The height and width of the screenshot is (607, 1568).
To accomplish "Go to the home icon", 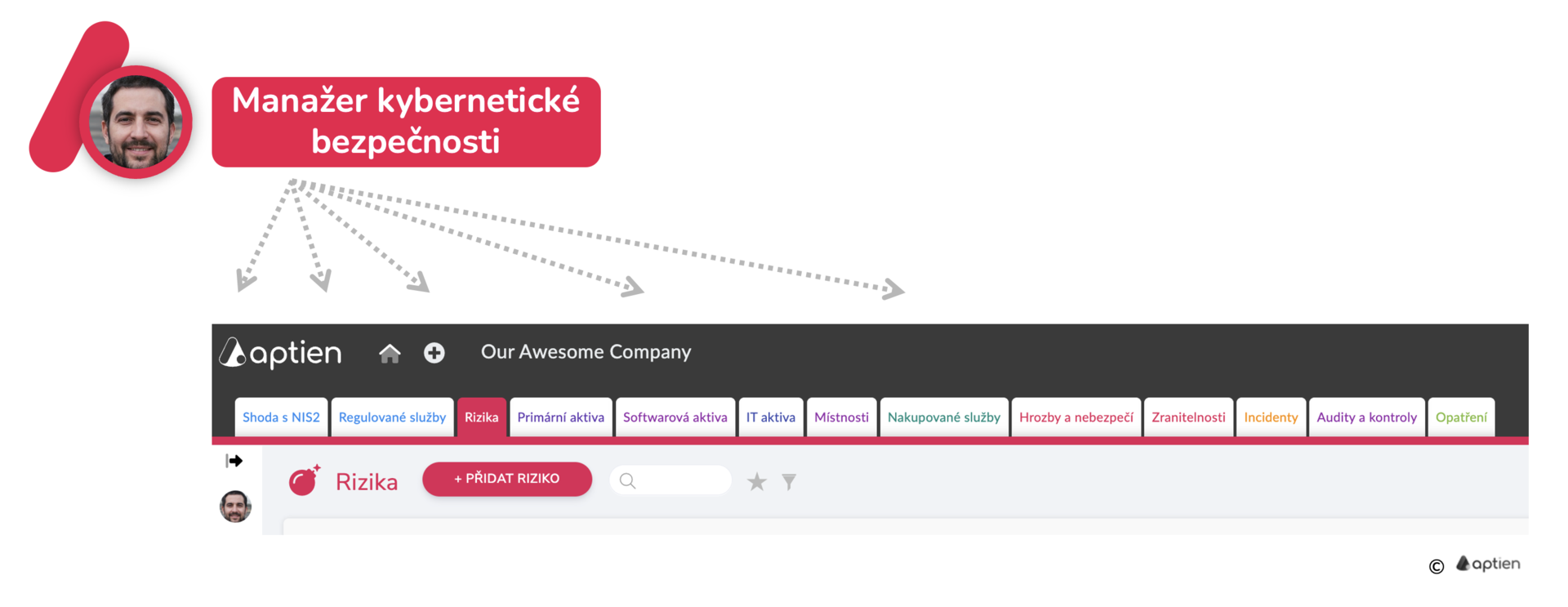I will [x=390, y=353].
